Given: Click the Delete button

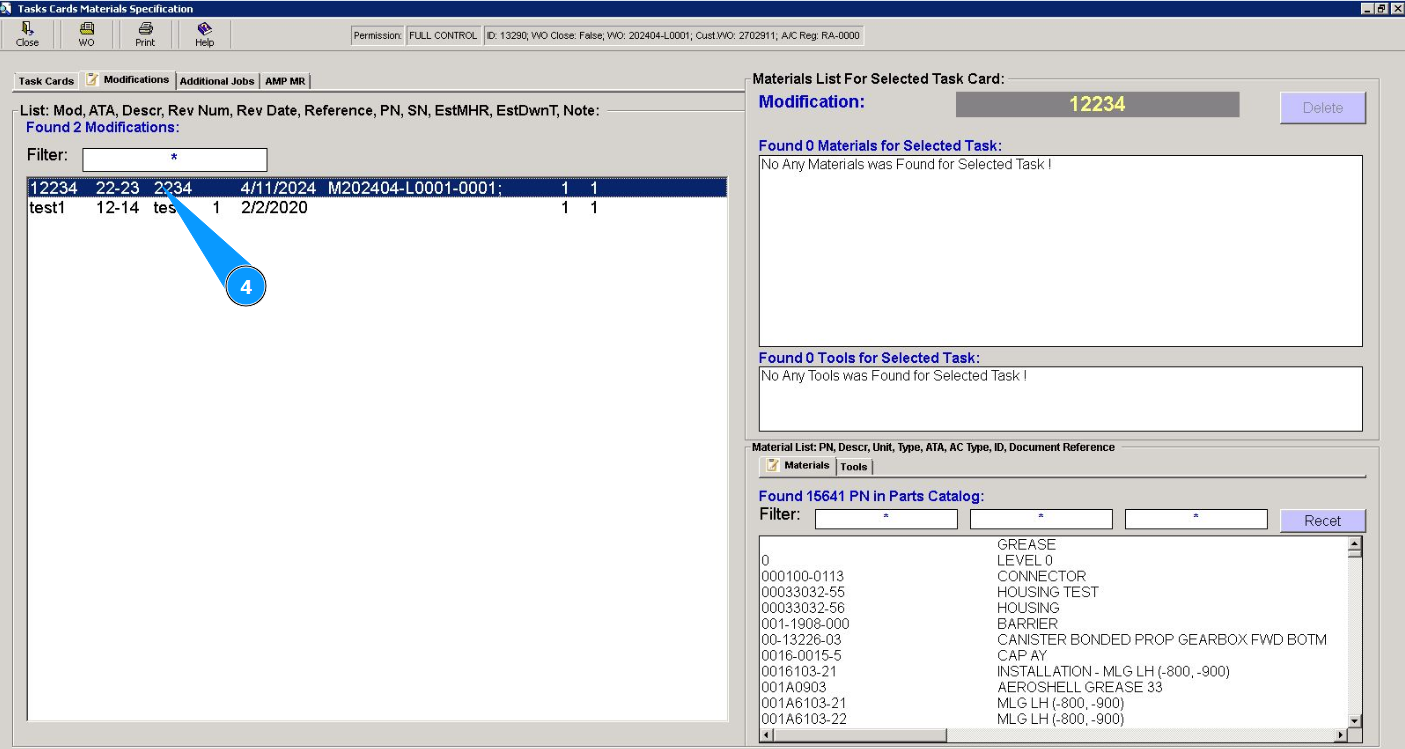Looking at the screenshot, I should (1323, 108).
